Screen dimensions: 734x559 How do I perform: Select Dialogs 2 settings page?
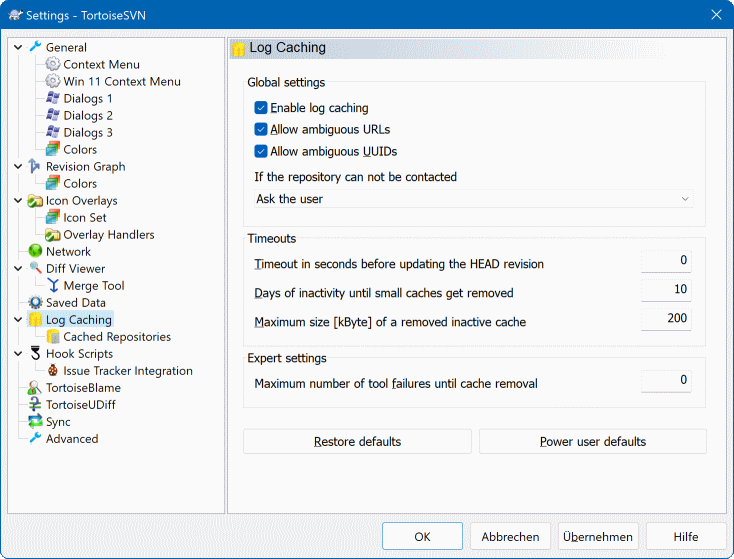(88, 116)
